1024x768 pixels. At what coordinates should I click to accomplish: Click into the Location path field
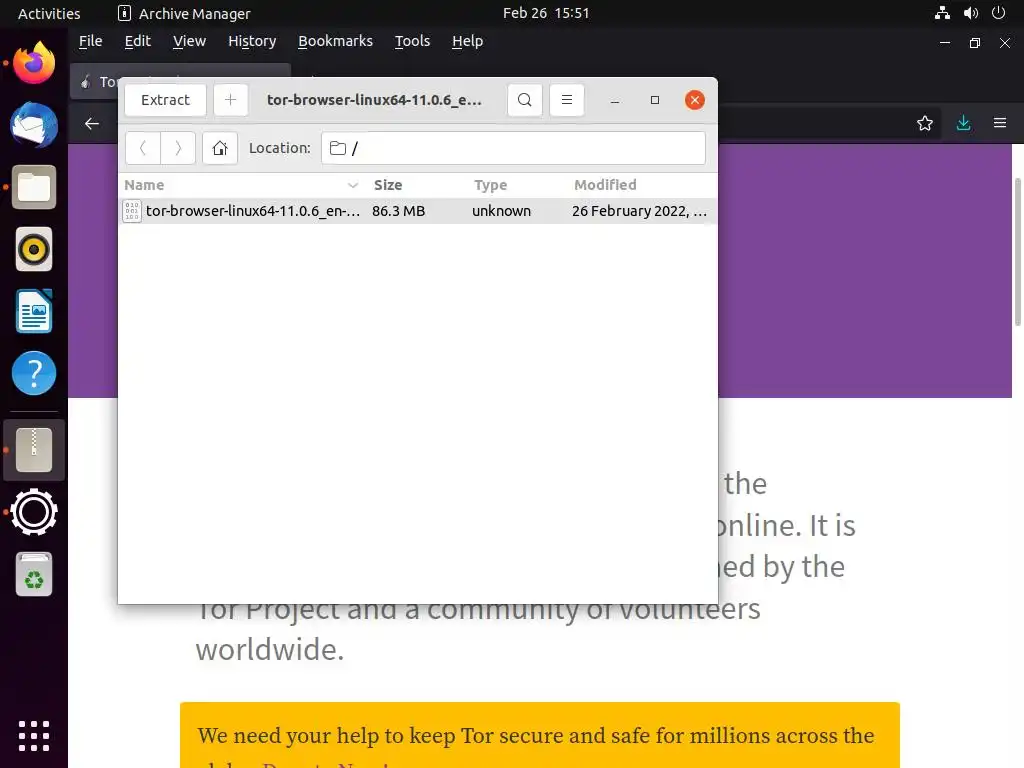[x=513, y=148]
